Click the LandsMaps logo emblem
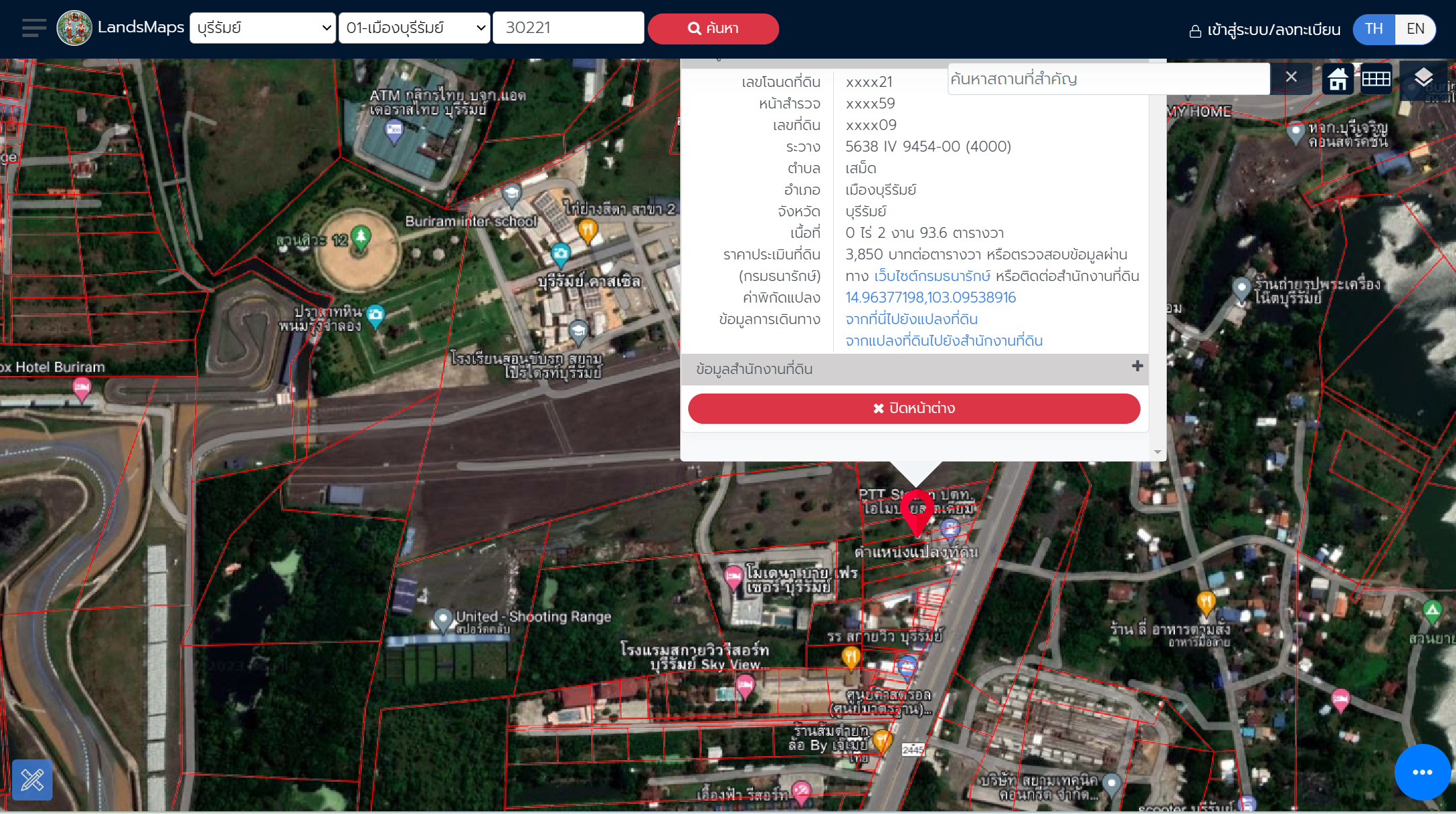Viewport: 1456px width, 814px height. tap(74, 28)
